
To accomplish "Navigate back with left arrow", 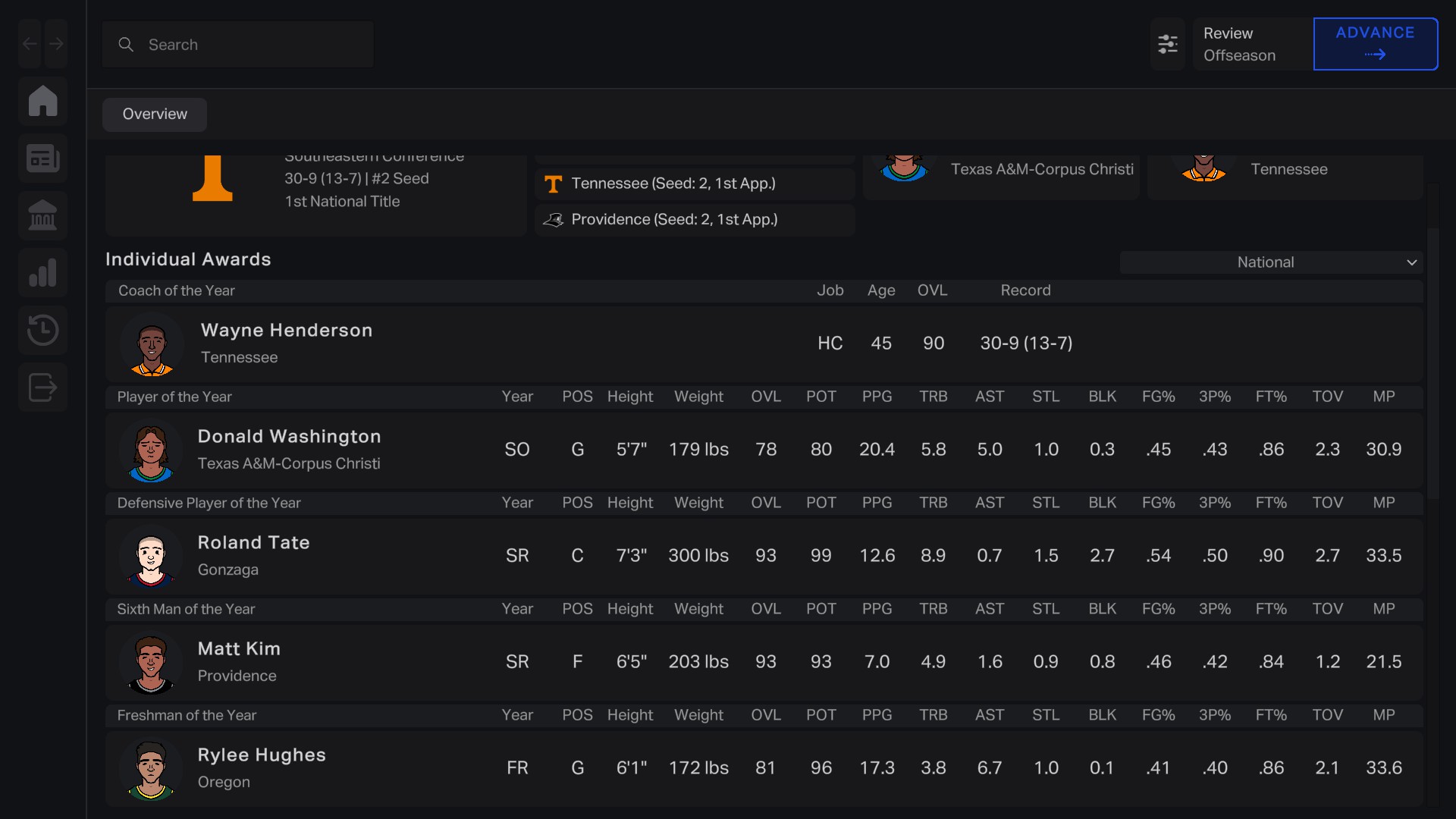I will (30, 44).
